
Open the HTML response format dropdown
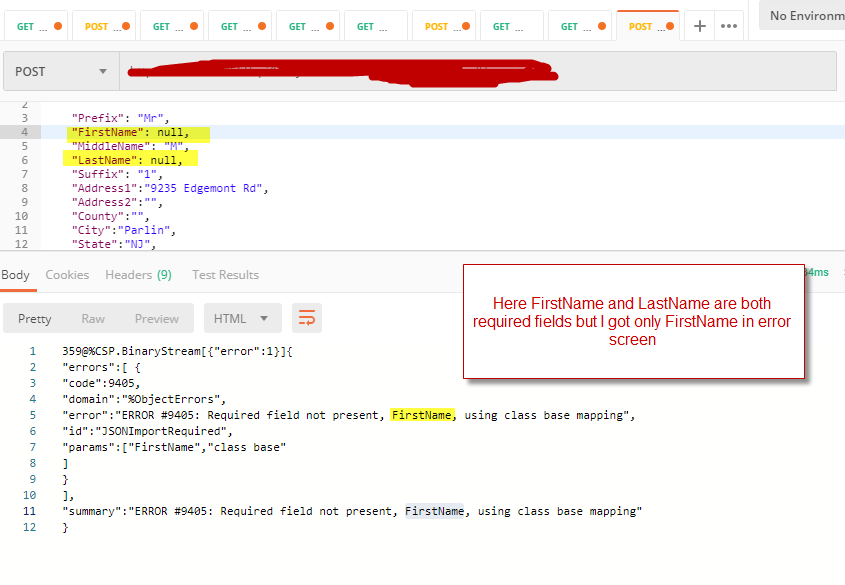click(x=242, y=318)
